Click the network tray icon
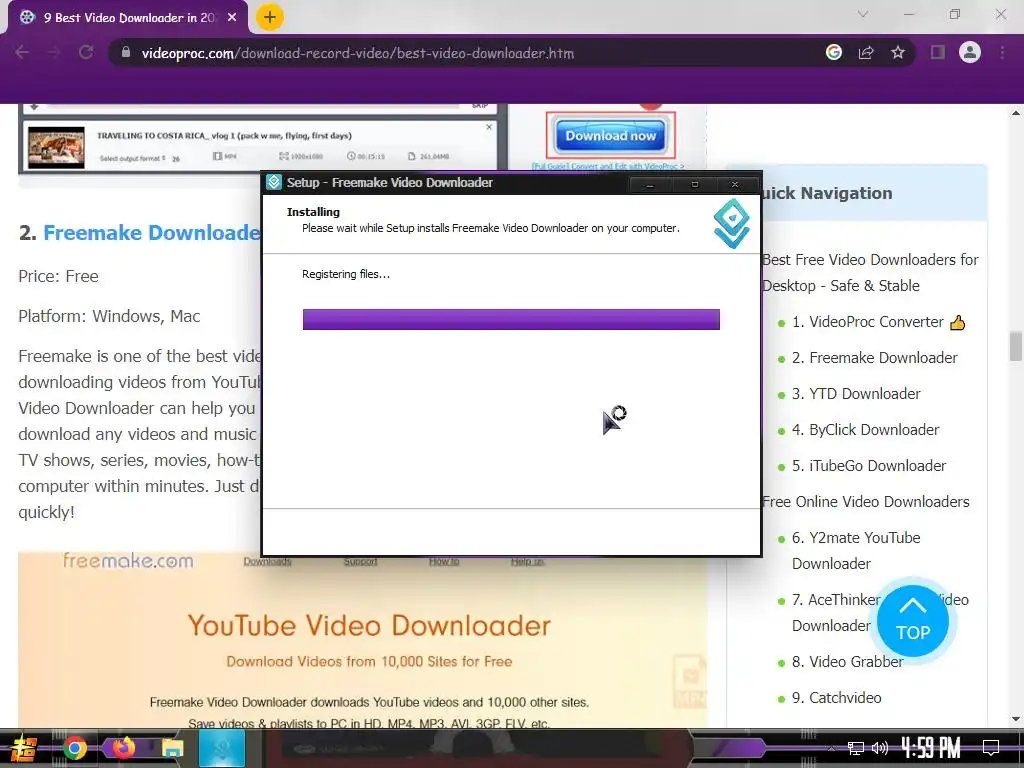This screenshot has height=768, width=1024. (x=856, y=748)
